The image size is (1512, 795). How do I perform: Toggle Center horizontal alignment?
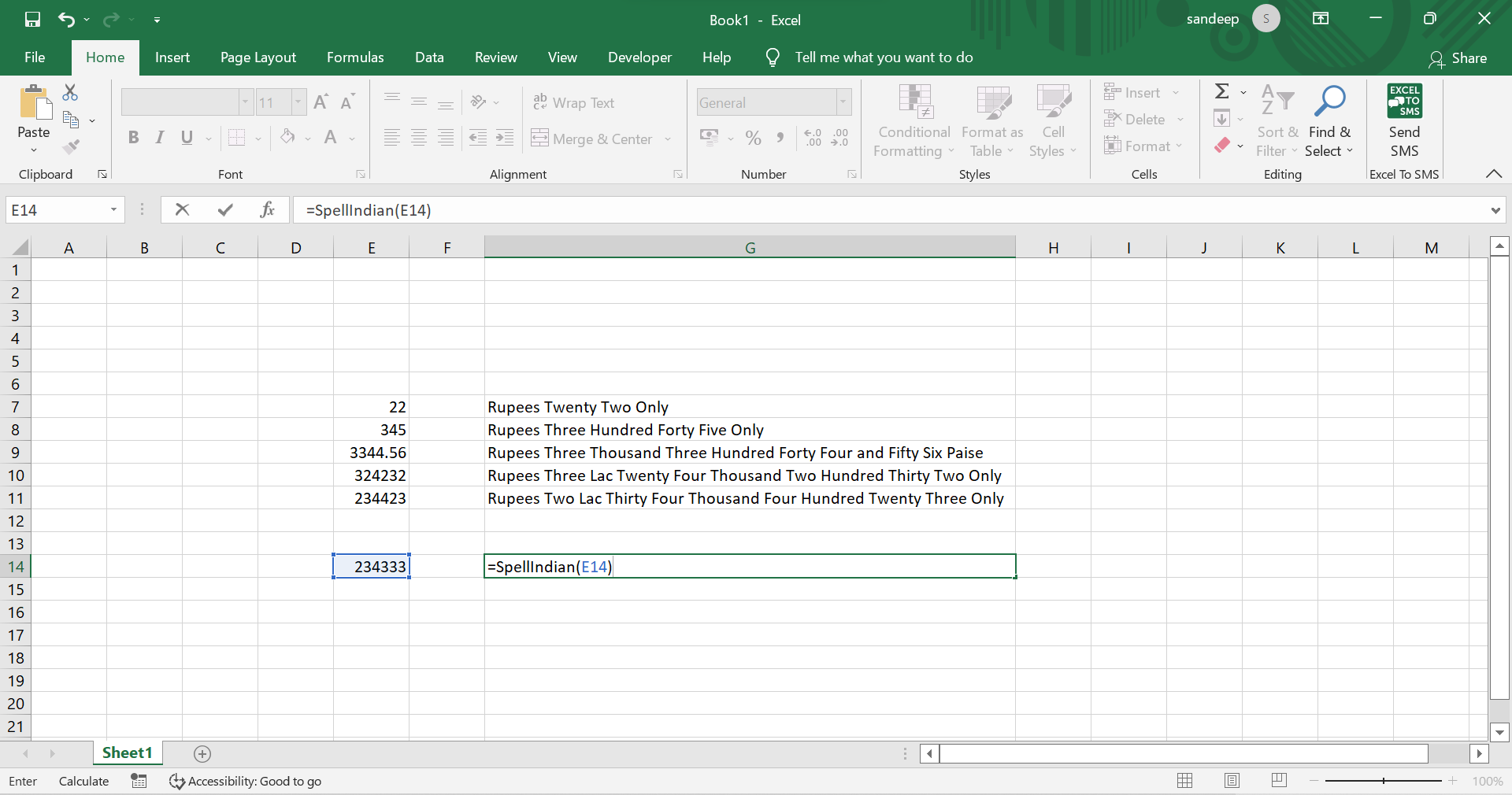coord(419,138)
